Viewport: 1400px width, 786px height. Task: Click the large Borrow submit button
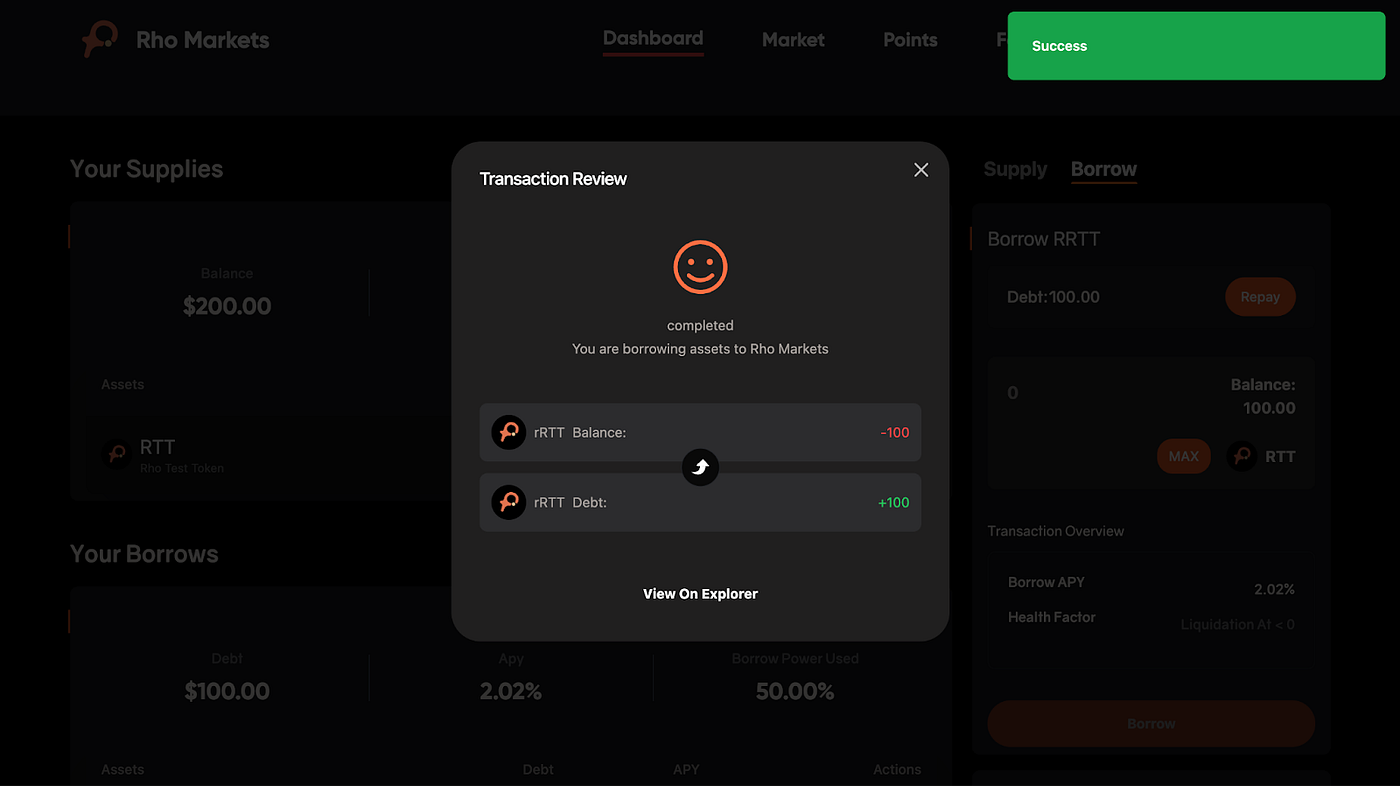tap(1151, 723)
